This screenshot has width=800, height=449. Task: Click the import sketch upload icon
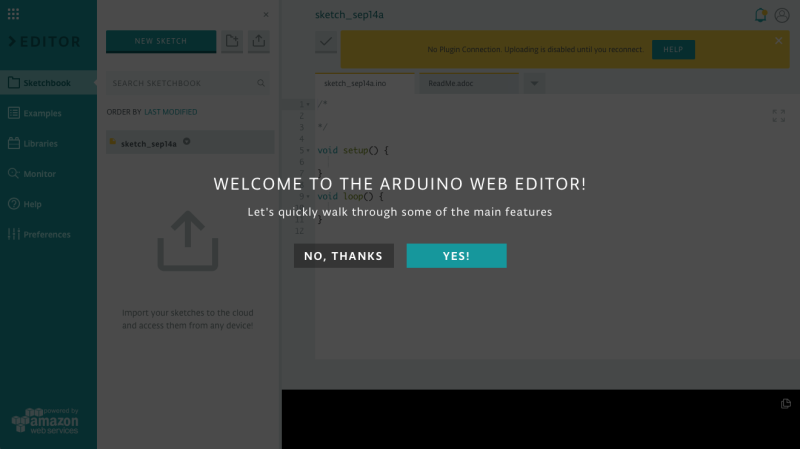(x=259, y=41)
